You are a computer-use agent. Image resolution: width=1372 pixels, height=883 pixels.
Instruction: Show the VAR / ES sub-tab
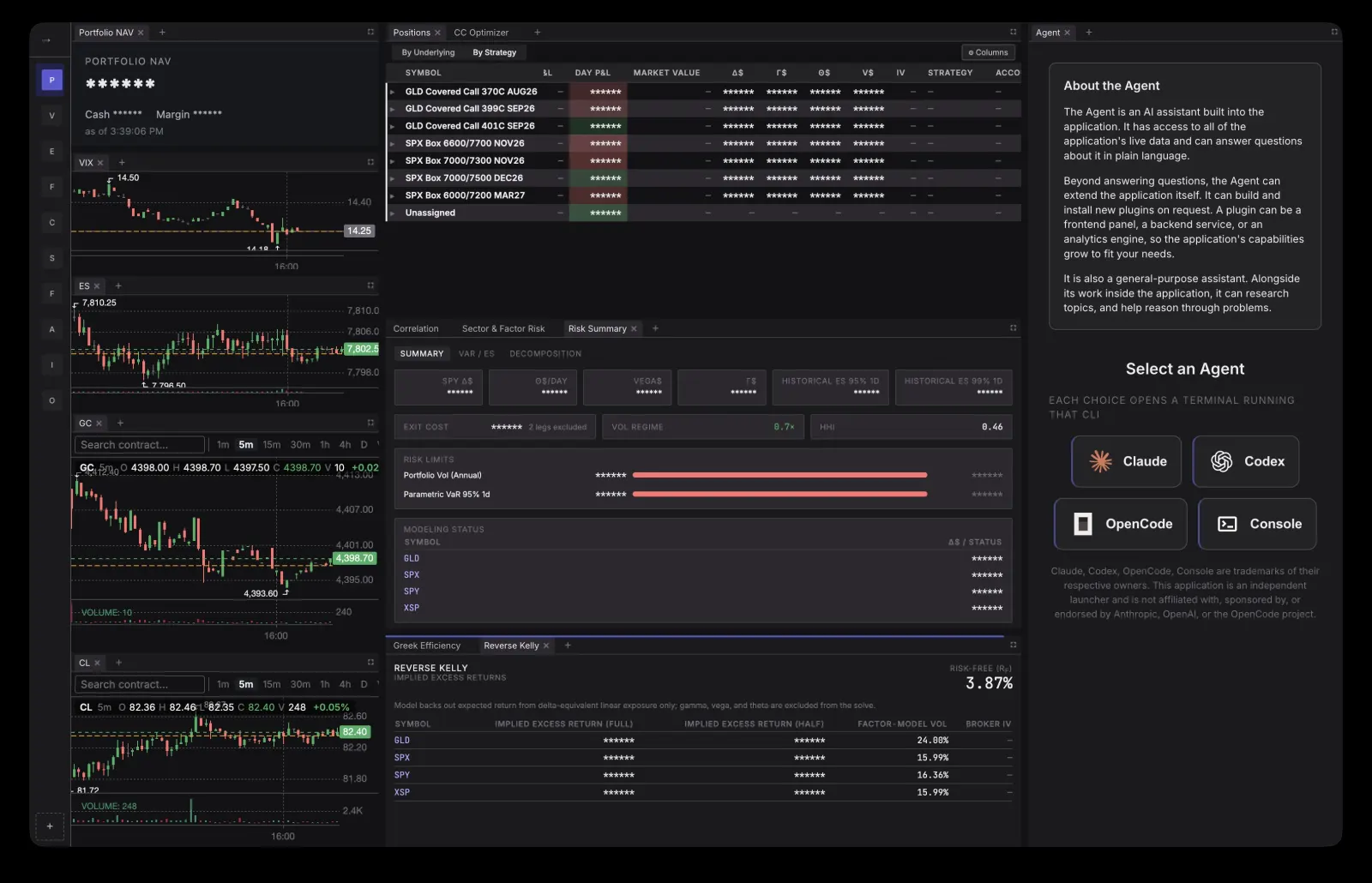point(476,353)
